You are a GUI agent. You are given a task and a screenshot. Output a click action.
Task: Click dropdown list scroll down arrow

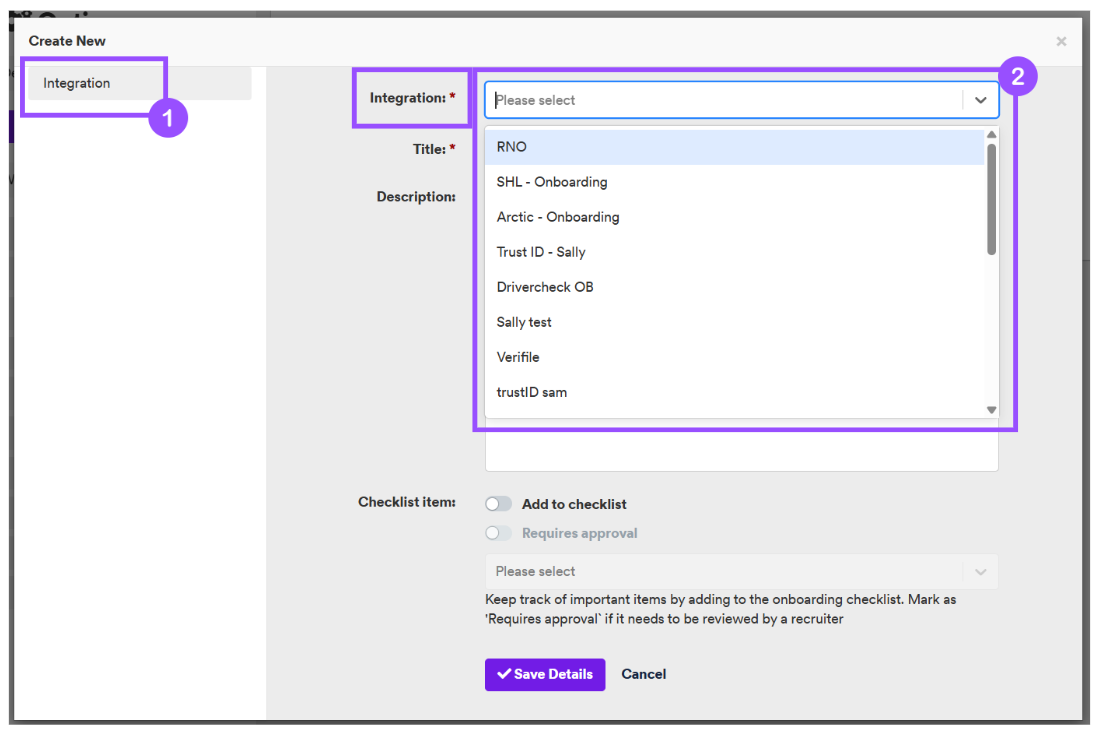(x=991, y=410)
